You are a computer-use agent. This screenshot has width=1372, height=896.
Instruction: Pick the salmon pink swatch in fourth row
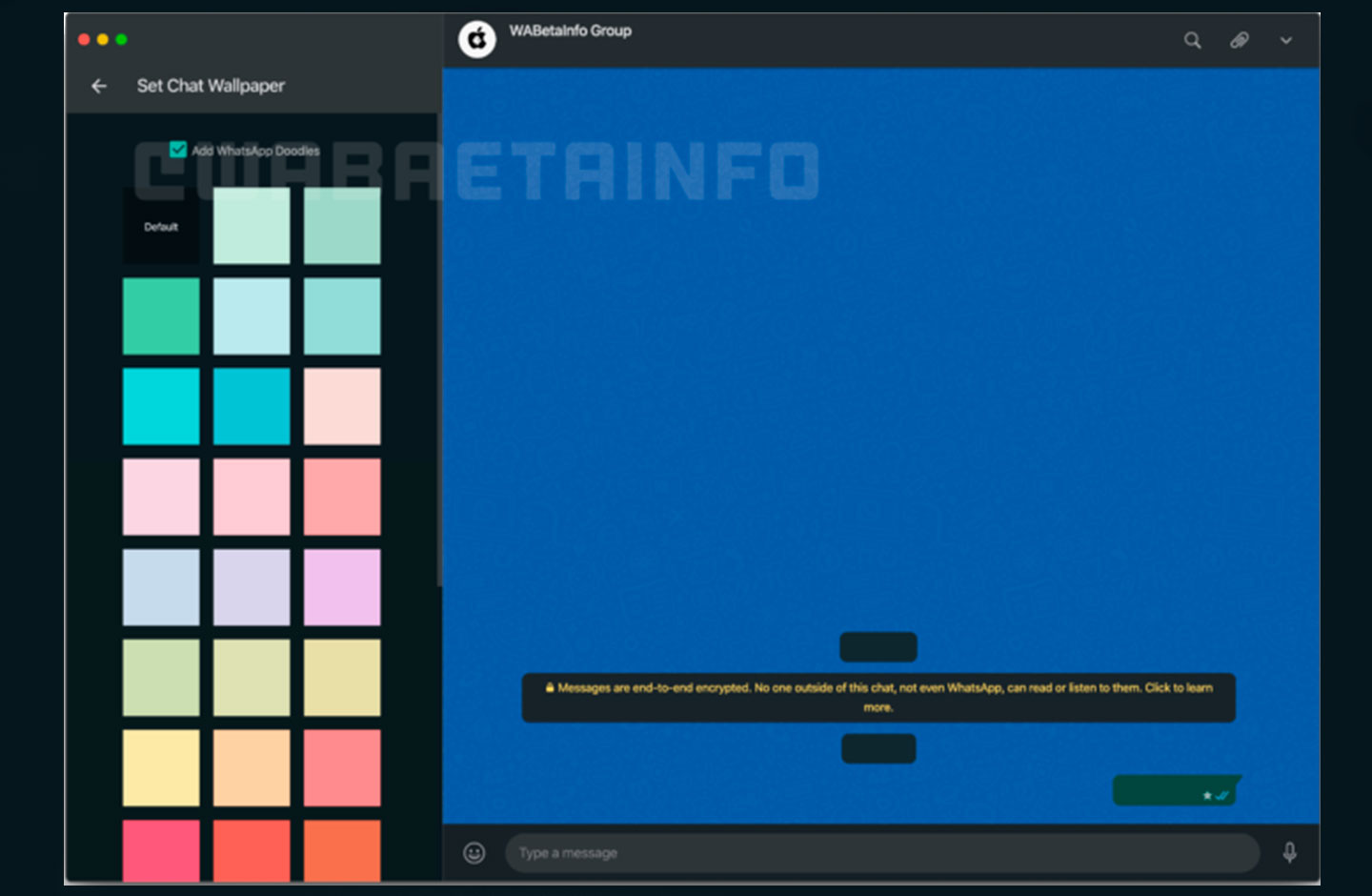tap(342, 498)
